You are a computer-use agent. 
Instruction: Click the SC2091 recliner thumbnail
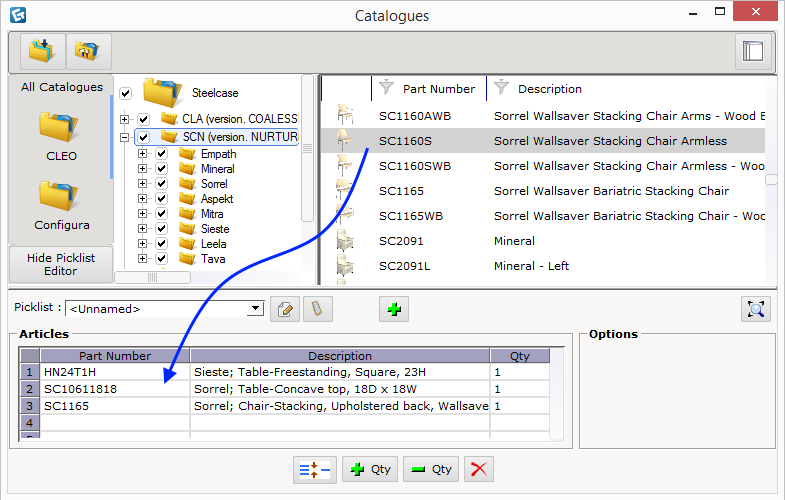pyautogui.click(x=345, y=240)
